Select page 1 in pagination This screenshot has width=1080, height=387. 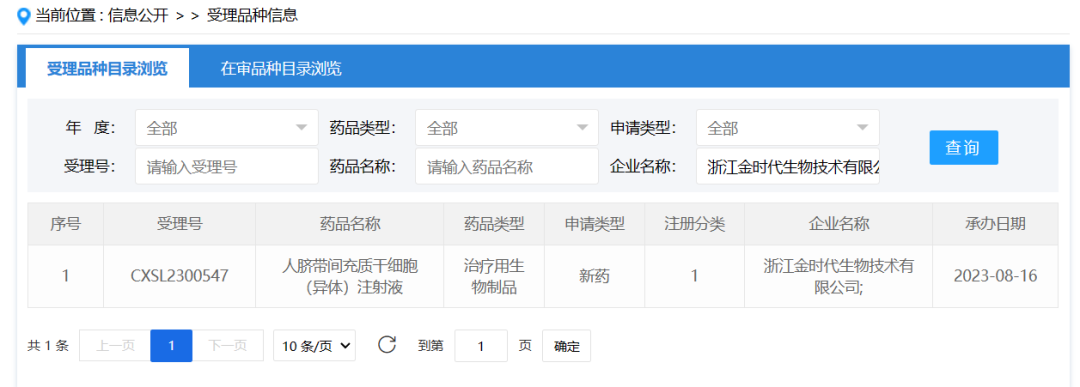[x=171, y=346]
